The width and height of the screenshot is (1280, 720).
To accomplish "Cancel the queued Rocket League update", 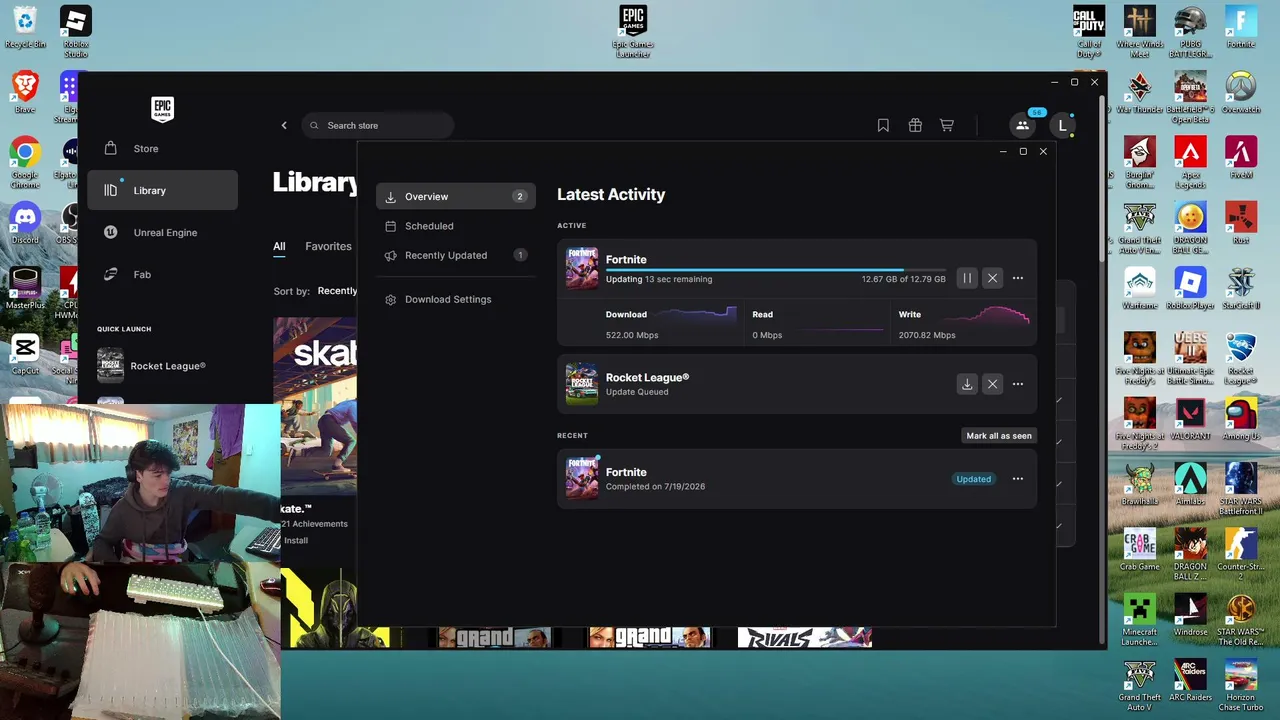I will coord(992,384).
